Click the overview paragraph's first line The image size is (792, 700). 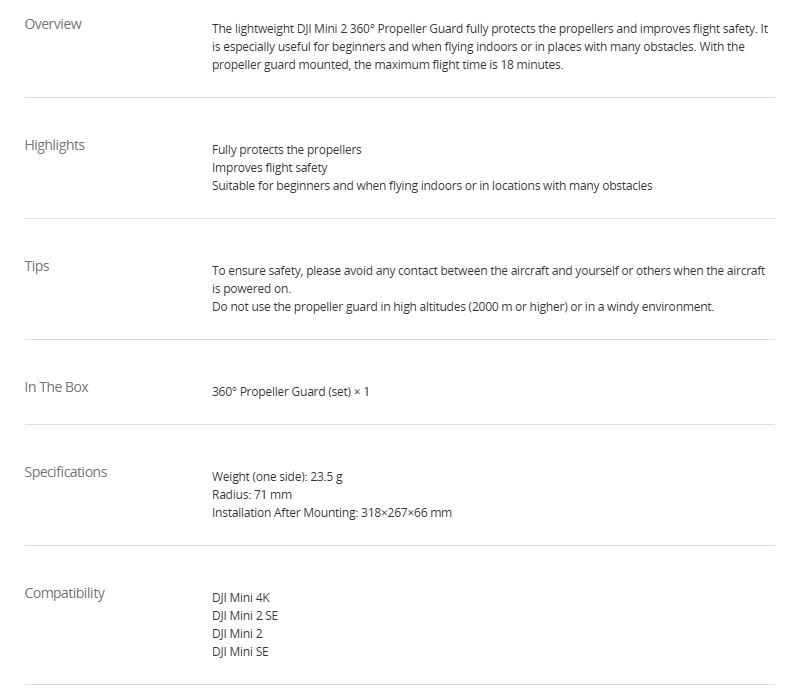pyautogui.click(x=489, y=29)
